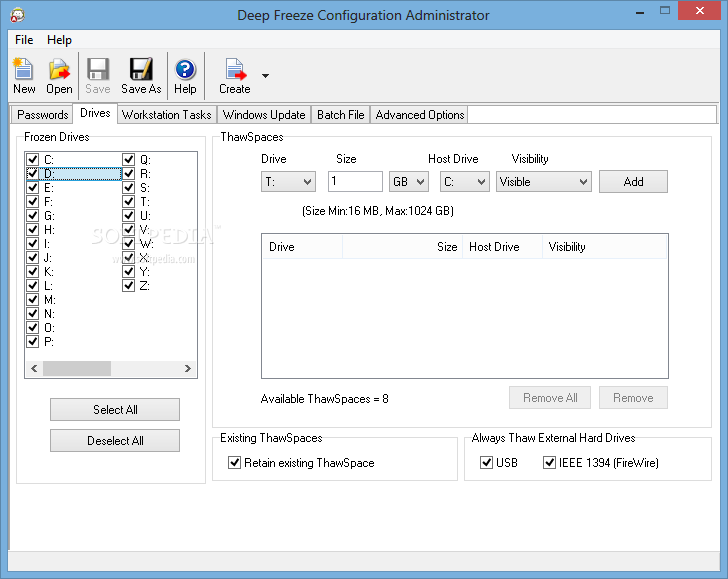728x579 pixels.
Task: Click the Select All drives button
Action: tap(115, 410)
